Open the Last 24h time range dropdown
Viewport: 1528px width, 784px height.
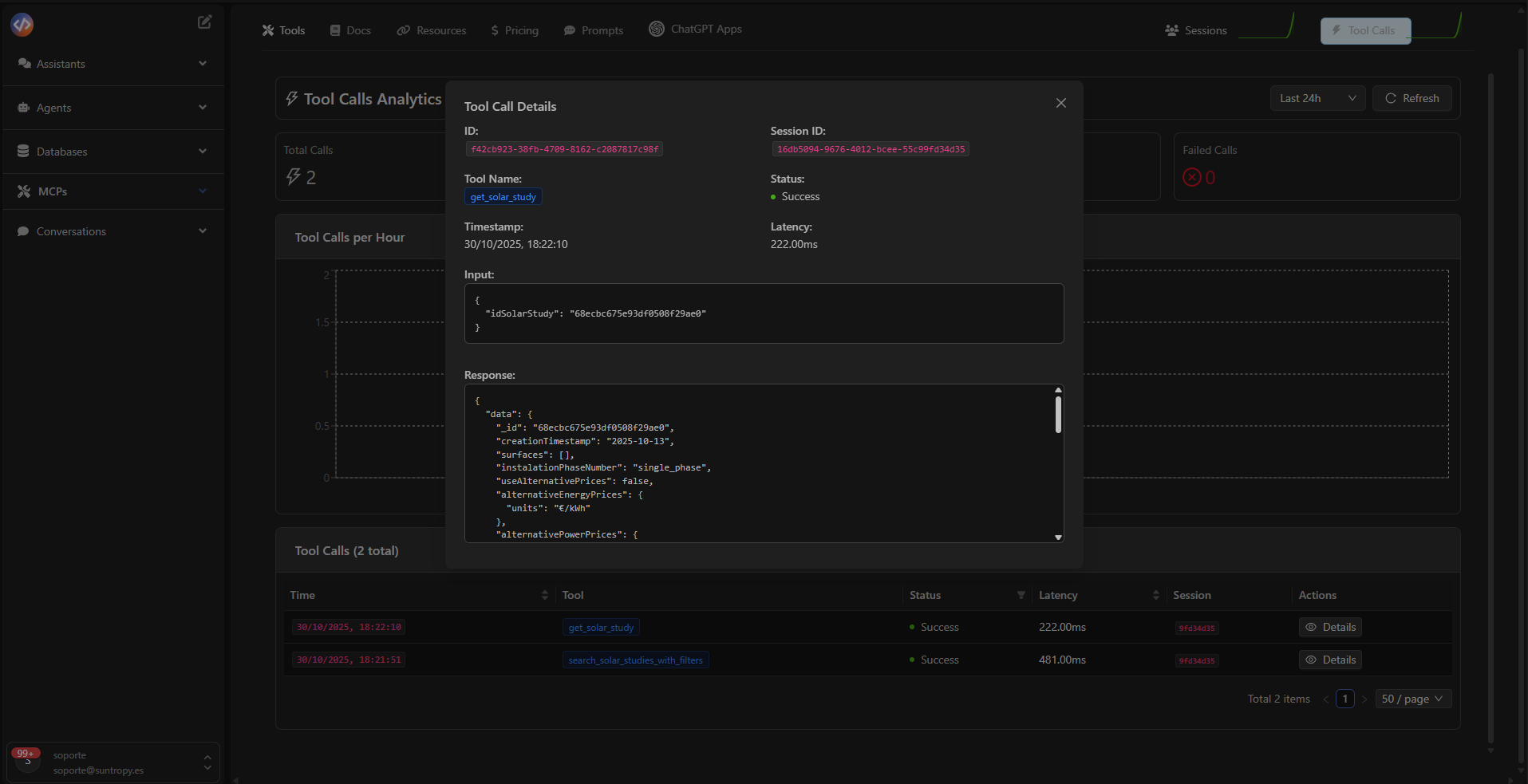(x=1317, y=98)
